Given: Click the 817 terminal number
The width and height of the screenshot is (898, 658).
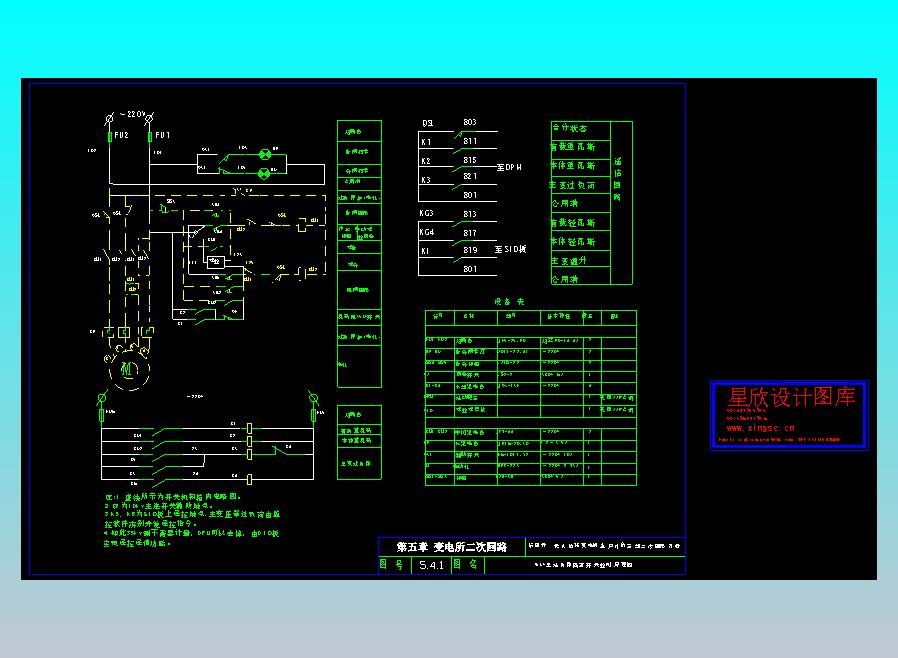Looking at the screenshot, I should coord(470,233).
